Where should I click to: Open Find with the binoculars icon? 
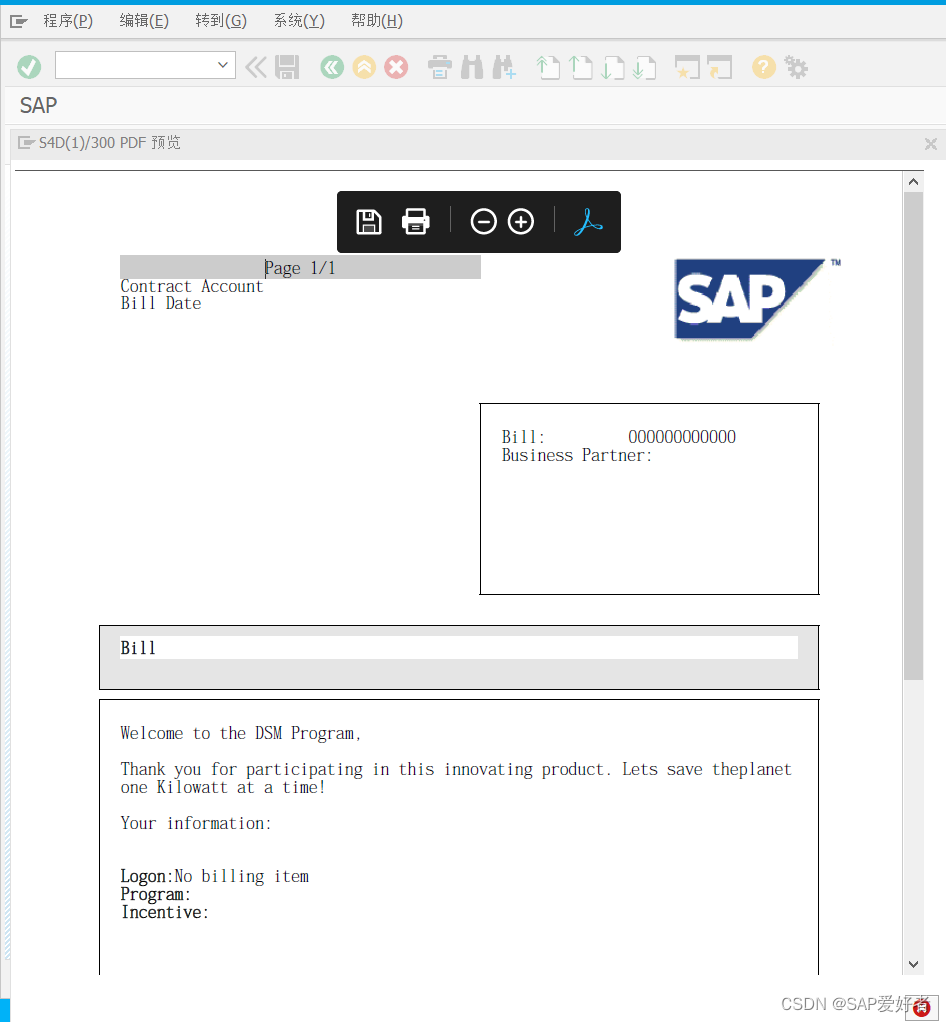(x=472, y=67)
